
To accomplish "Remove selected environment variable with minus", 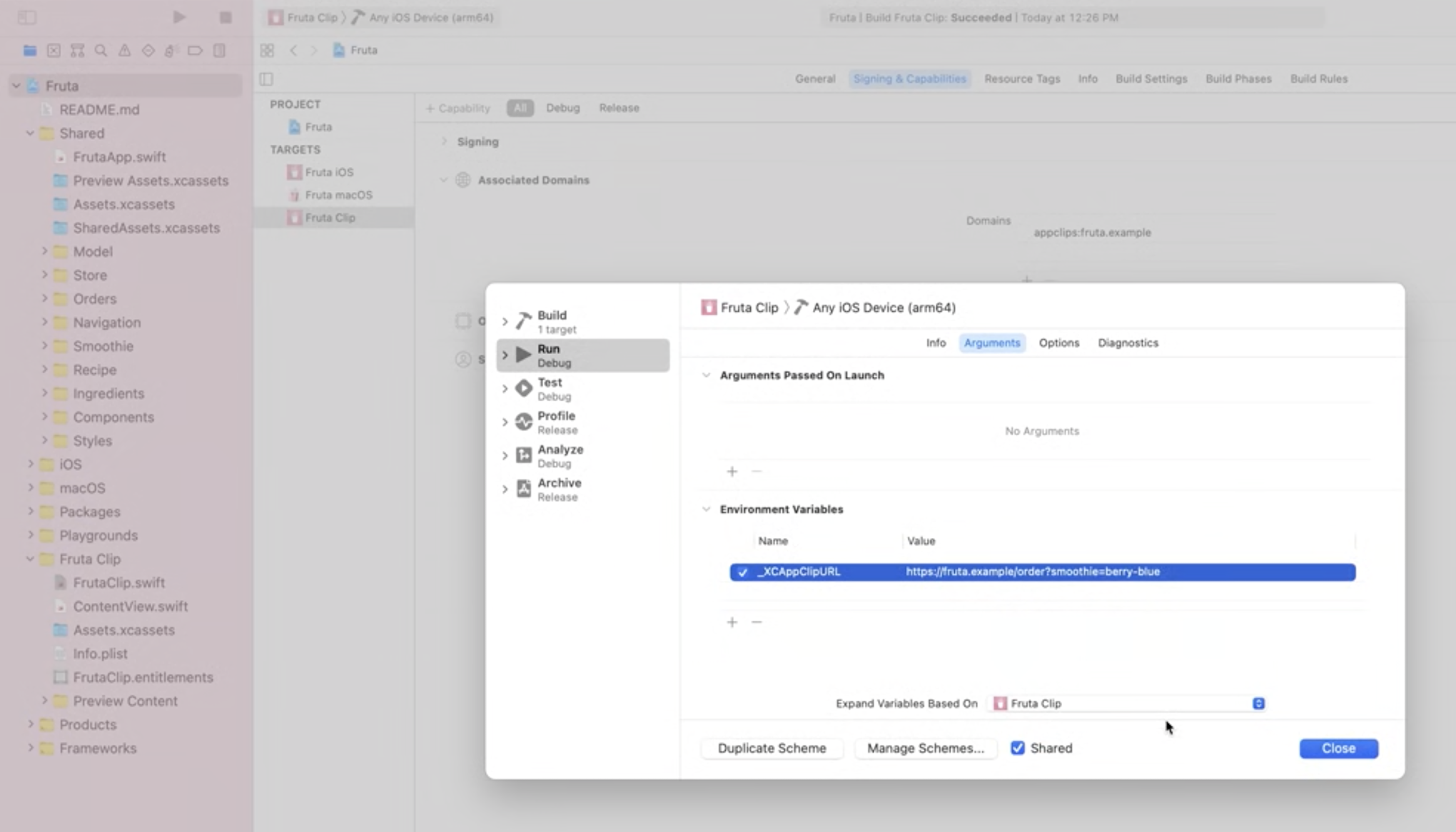I will coord(757,622).
